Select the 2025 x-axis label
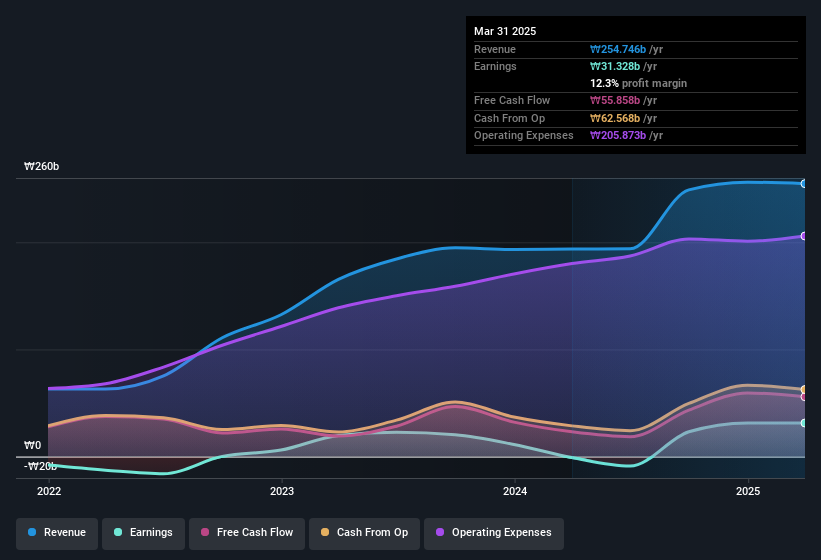 click(748, 491)
